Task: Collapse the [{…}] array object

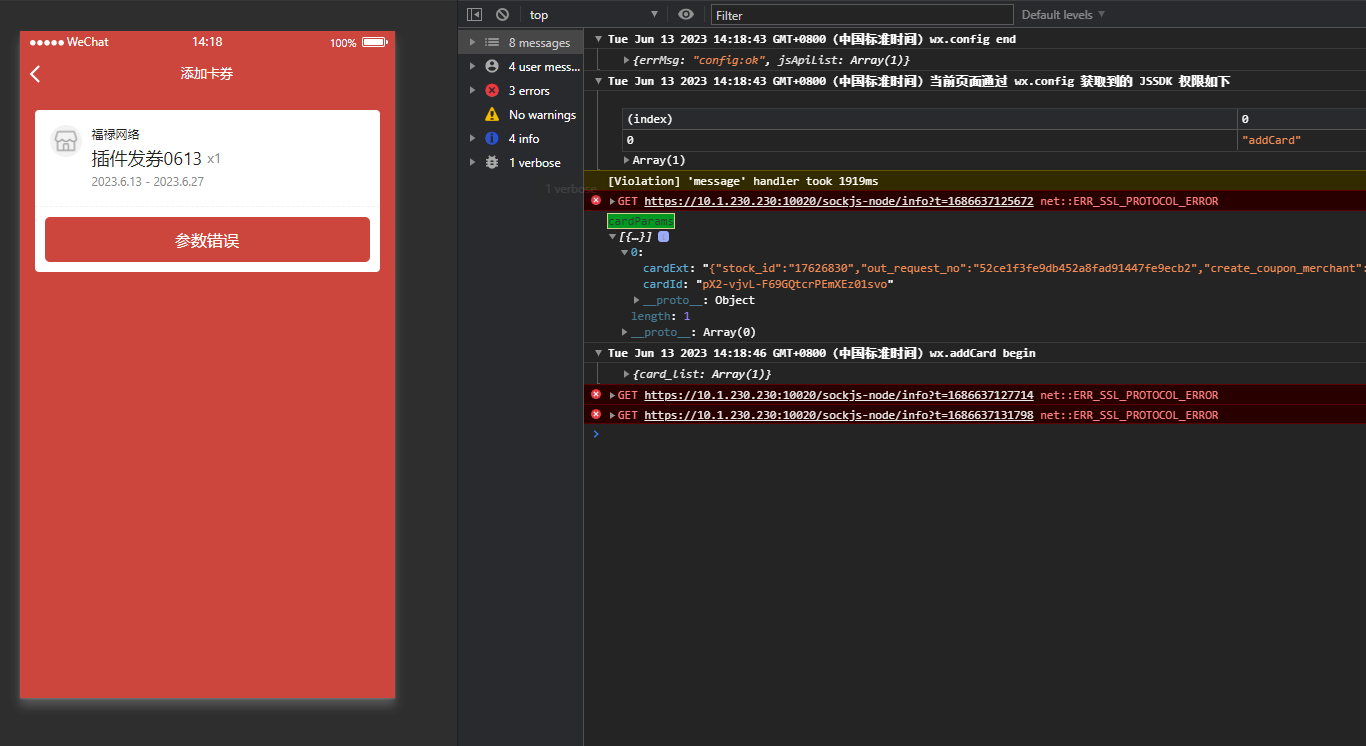Action: [x=612, y=237]
